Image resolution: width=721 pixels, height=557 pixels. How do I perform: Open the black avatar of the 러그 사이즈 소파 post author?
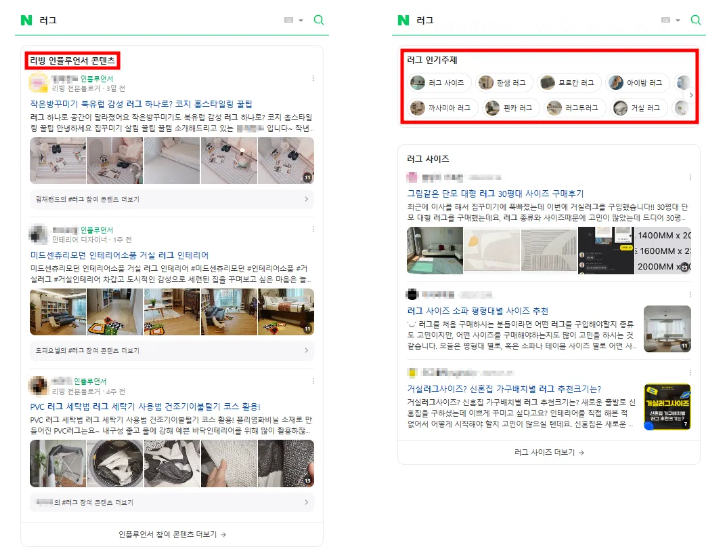point(412,294)
